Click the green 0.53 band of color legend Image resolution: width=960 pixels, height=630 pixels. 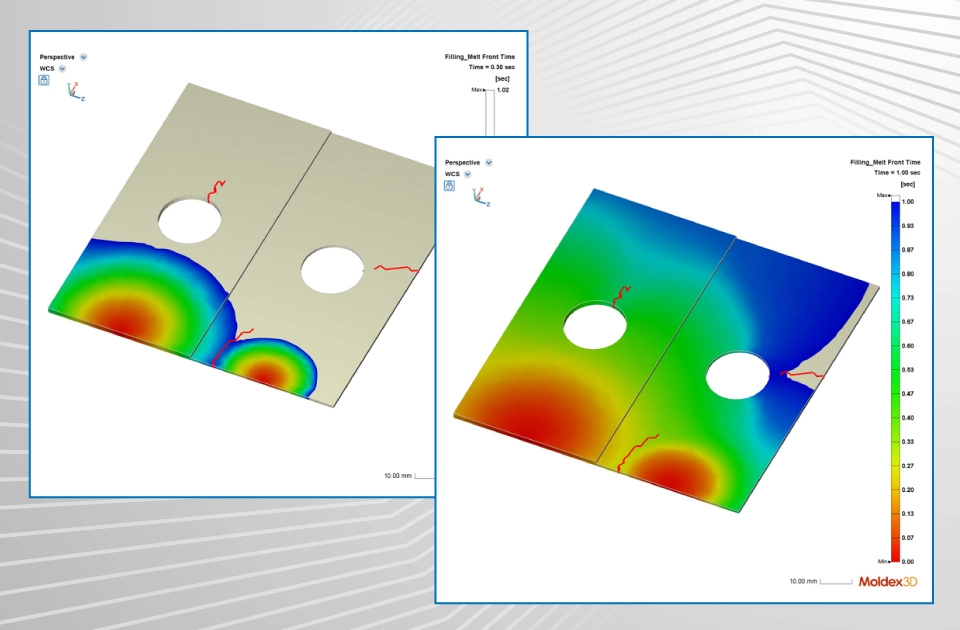[895, 369]
